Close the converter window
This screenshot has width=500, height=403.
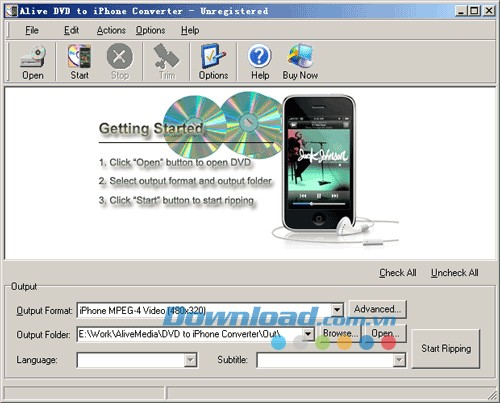click(x=489, y=11)
